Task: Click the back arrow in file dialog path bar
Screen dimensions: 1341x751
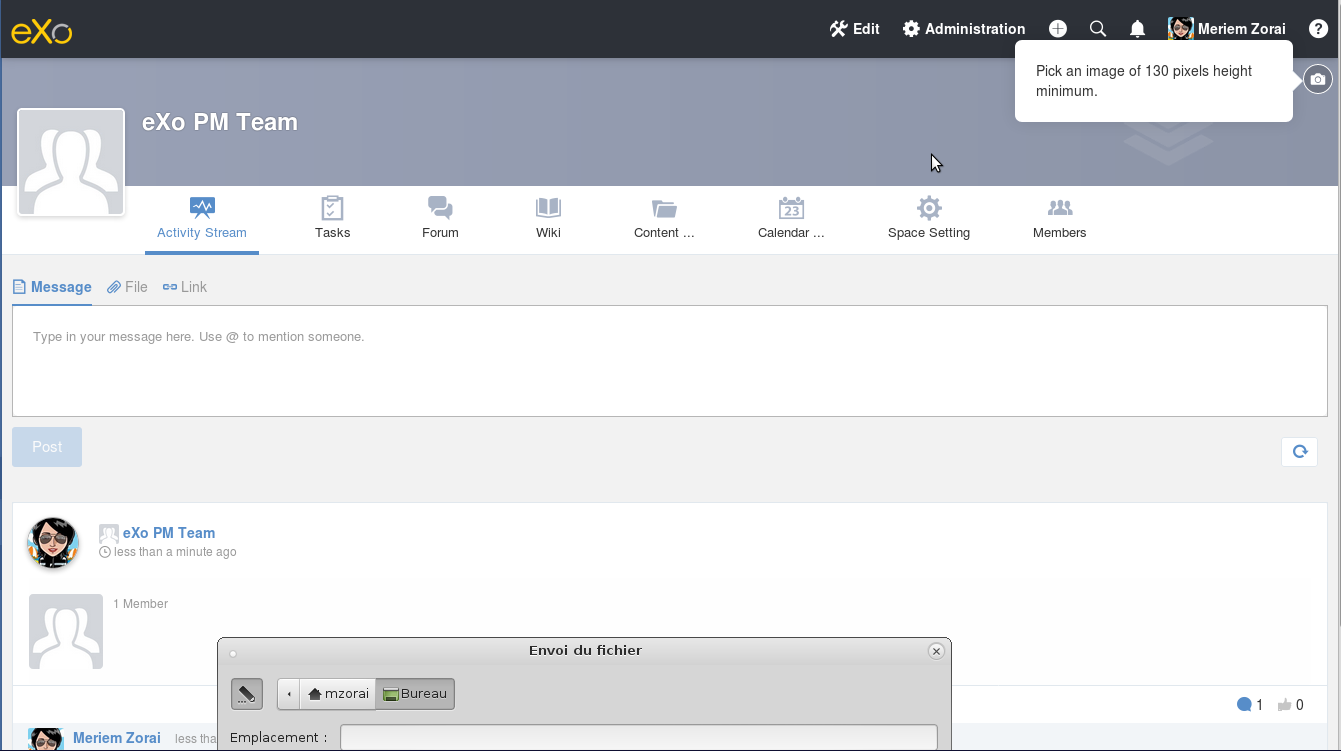Action: 289,694
